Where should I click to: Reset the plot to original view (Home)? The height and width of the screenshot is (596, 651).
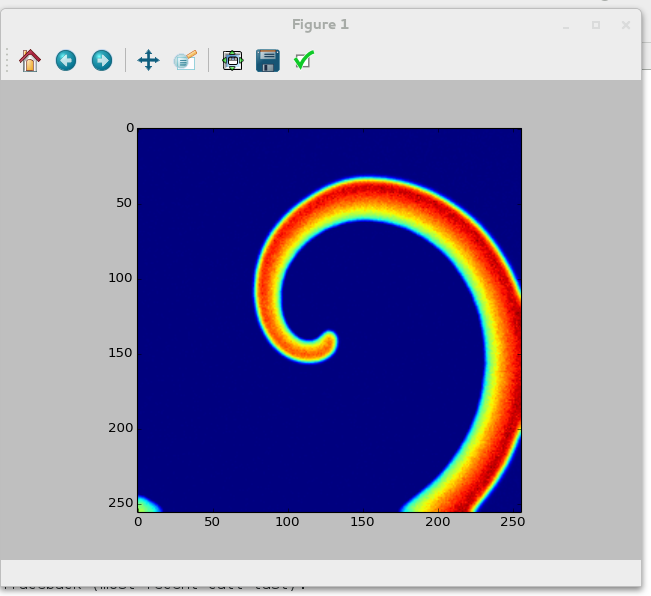pos(30,61)
